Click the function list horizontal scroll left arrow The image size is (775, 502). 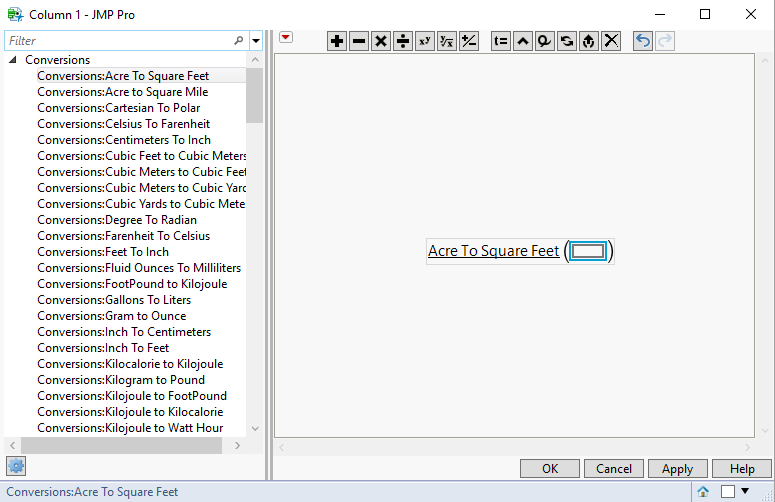12,446
